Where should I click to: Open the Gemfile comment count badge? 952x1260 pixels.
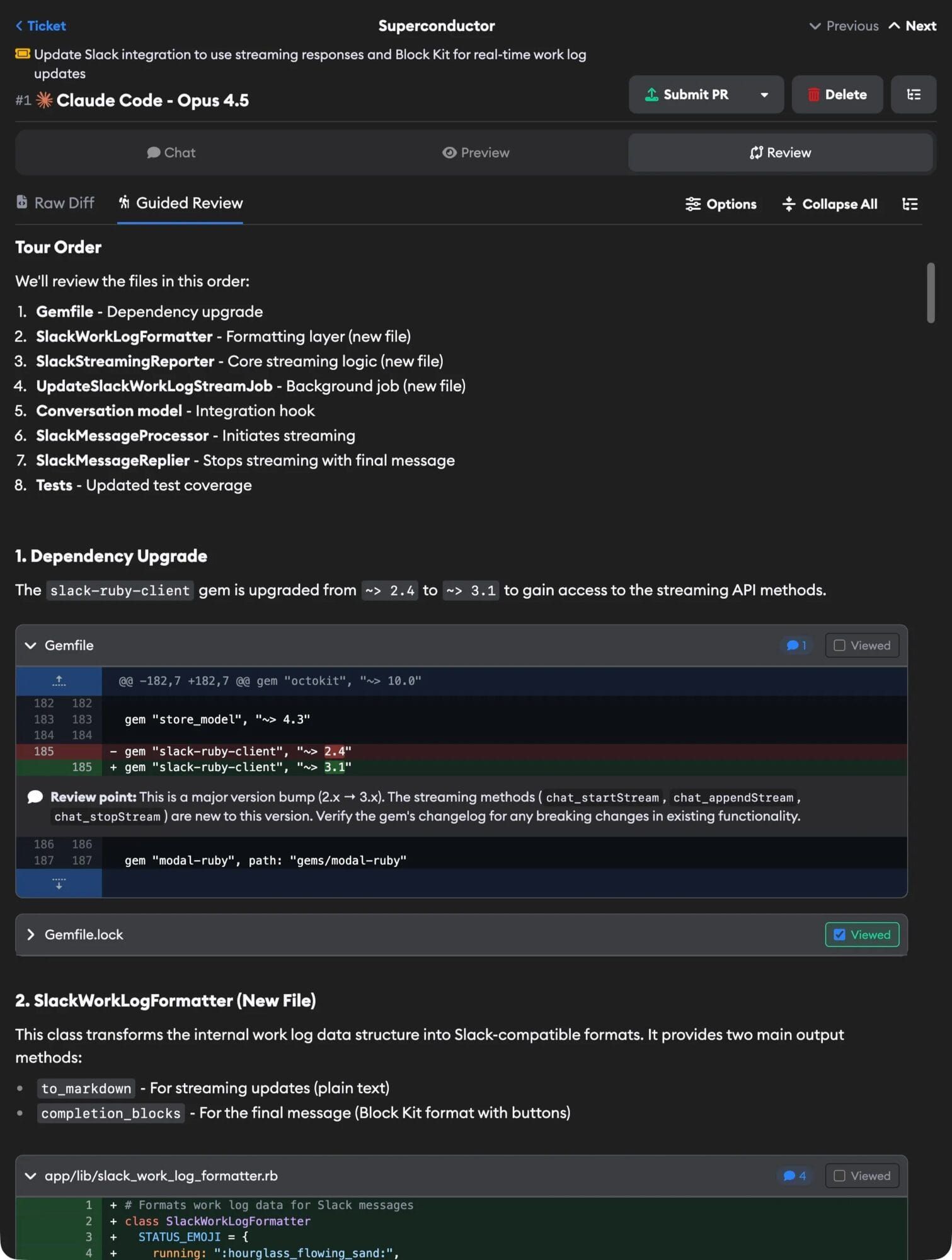(796, 646)
